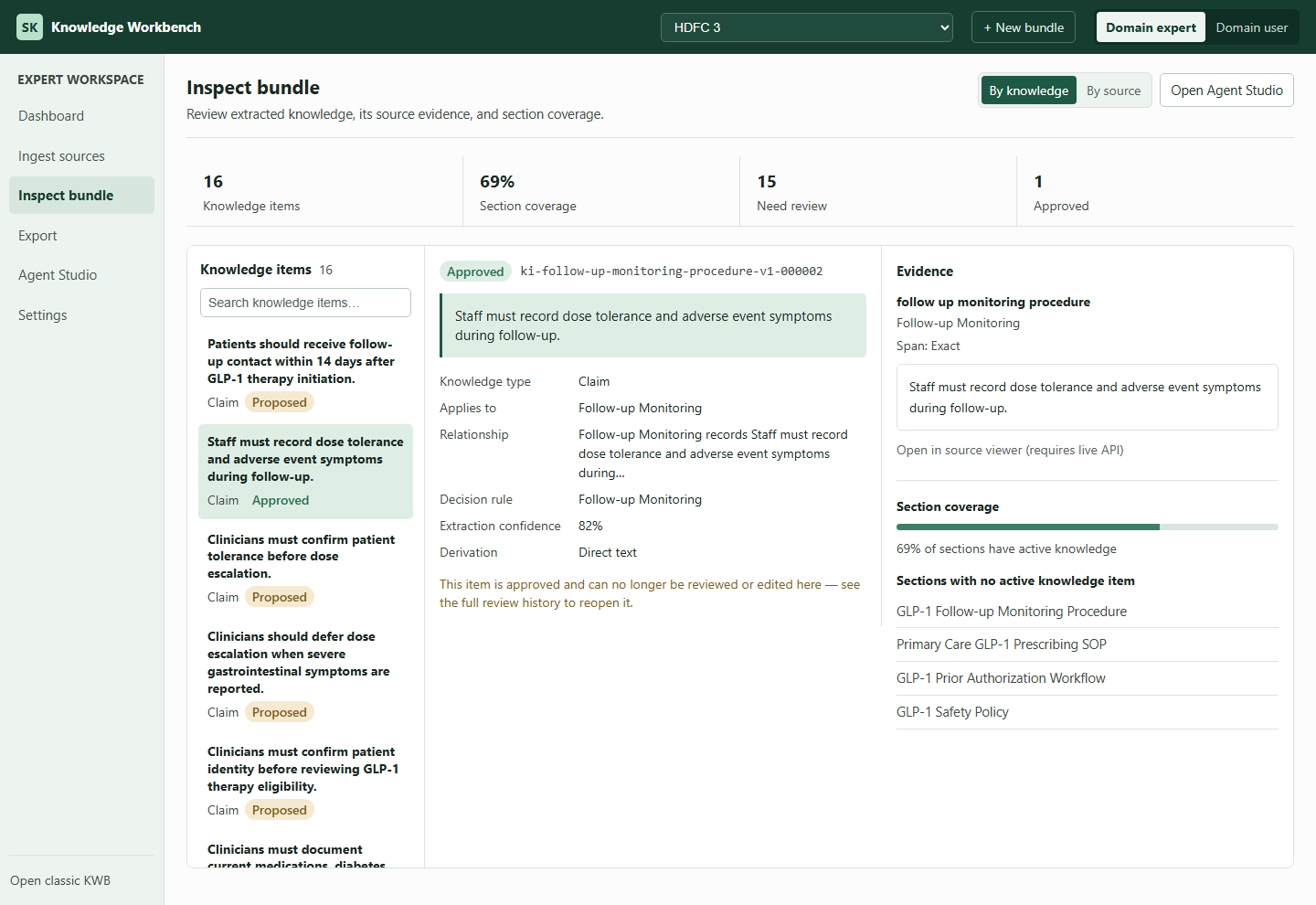Click the evidence quote text box
This screenshot has height=905, width=1316.
tap(1088, 398)
